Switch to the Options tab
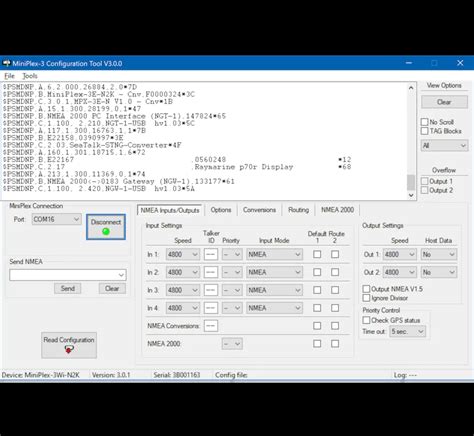The image size is (474, 436). 221,210
